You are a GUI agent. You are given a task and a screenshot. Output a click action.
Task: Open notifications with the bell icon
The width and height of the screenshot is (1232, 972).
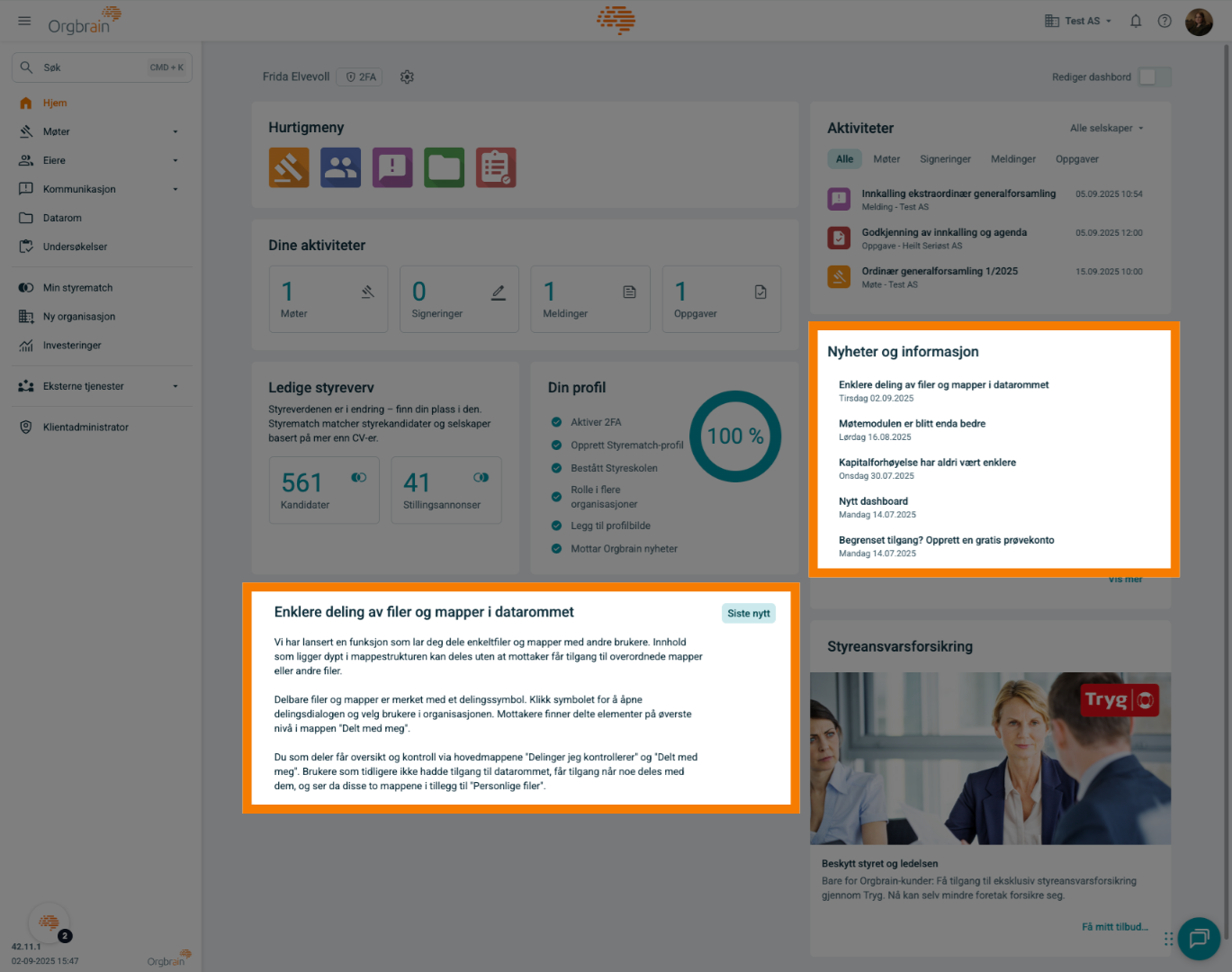click(x=1136, y=21)
